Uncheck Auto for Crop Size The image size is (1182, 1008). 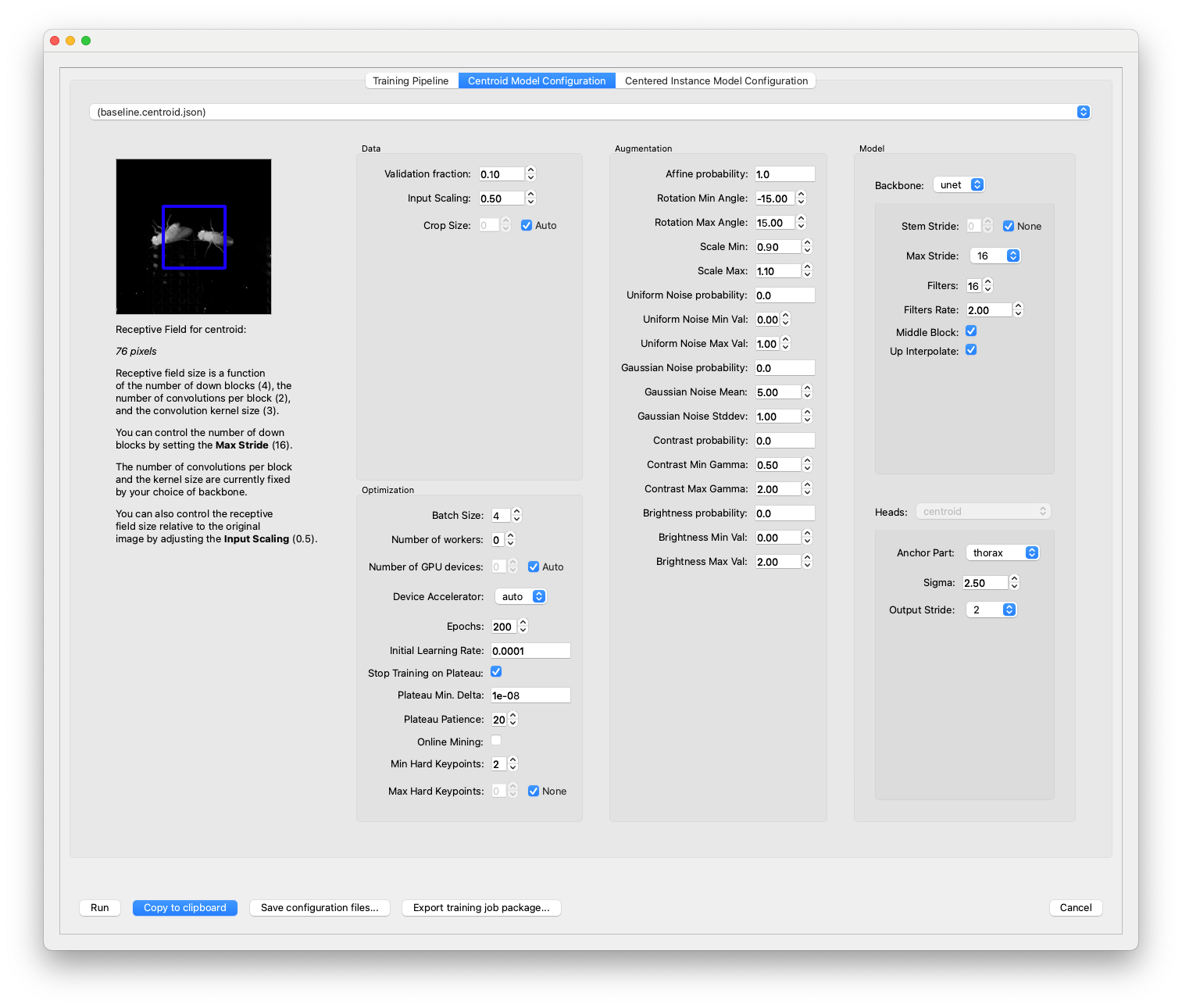(527, 224)
